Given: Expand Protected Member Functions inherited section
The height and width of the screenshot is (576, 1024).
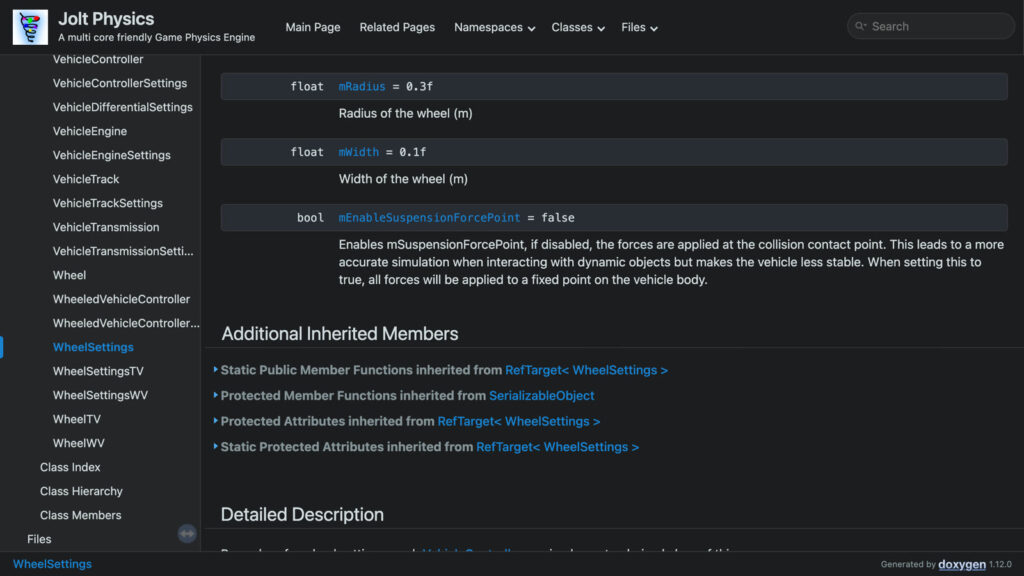Looking at the screenshot, I should click(x=216, y=395).
